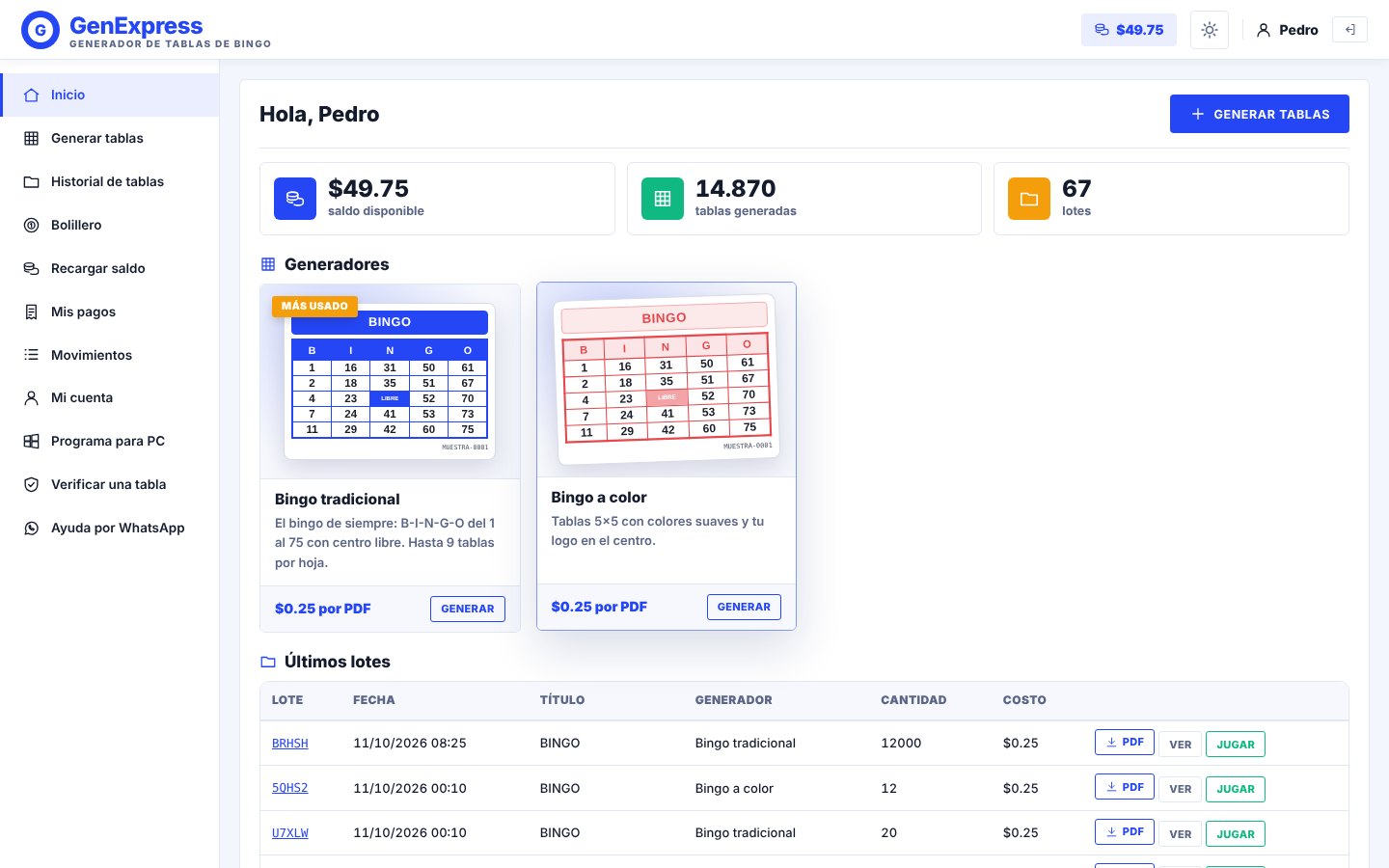
Task: Click the Bingo tradicional preview thumbnail
Action: 390,382
